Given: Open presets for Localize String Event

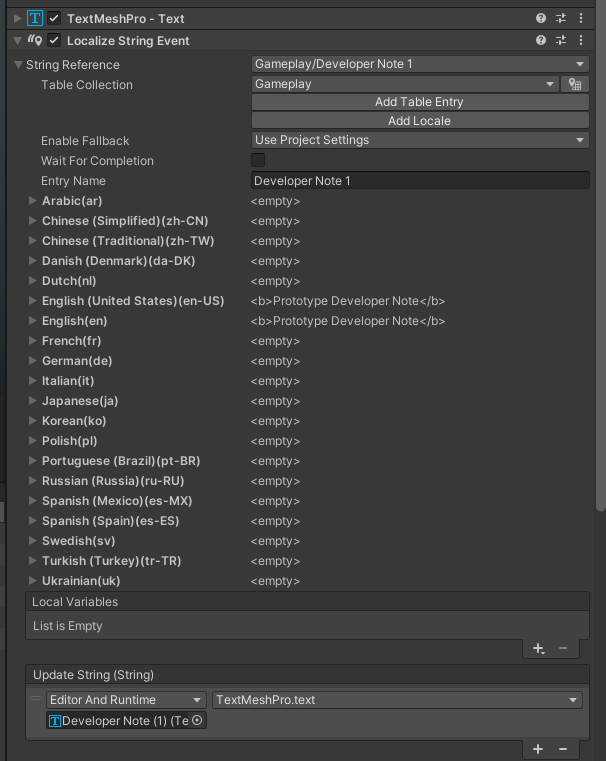Looking at the screenshot, I should point(561,41).
